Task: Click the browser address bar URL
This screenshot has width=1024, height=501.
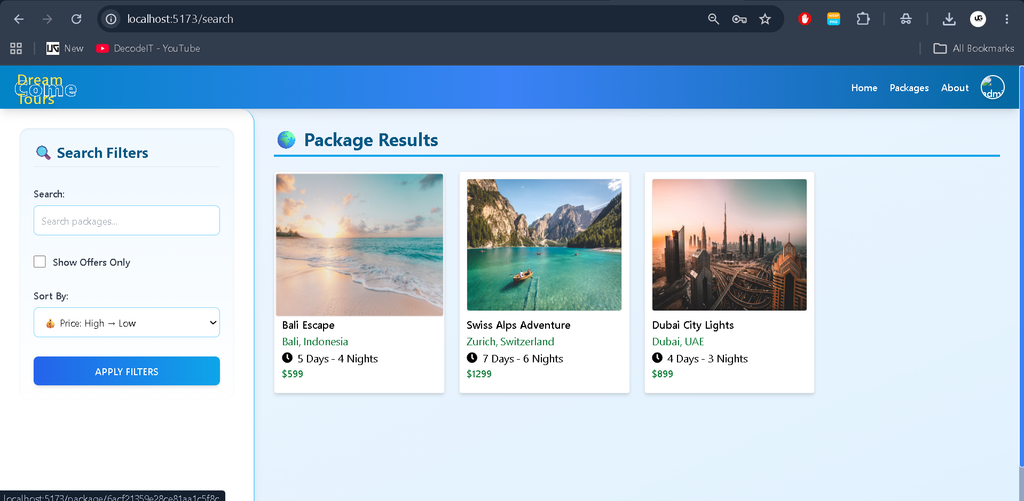Action: [x=180, y=19]
